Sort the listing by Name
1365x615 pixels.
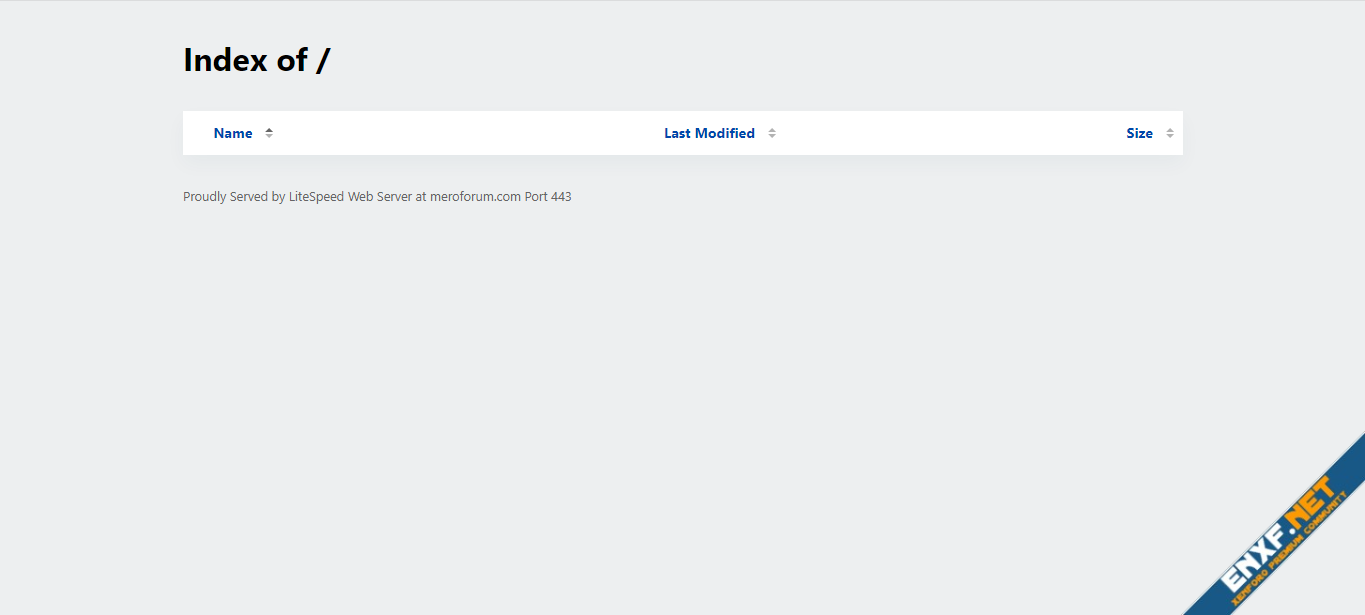[x=233, y=133]
